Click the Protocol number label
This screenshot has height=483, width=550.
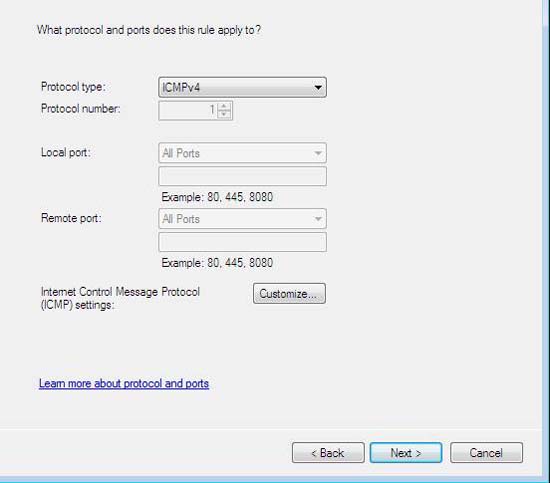pos(81,109)
